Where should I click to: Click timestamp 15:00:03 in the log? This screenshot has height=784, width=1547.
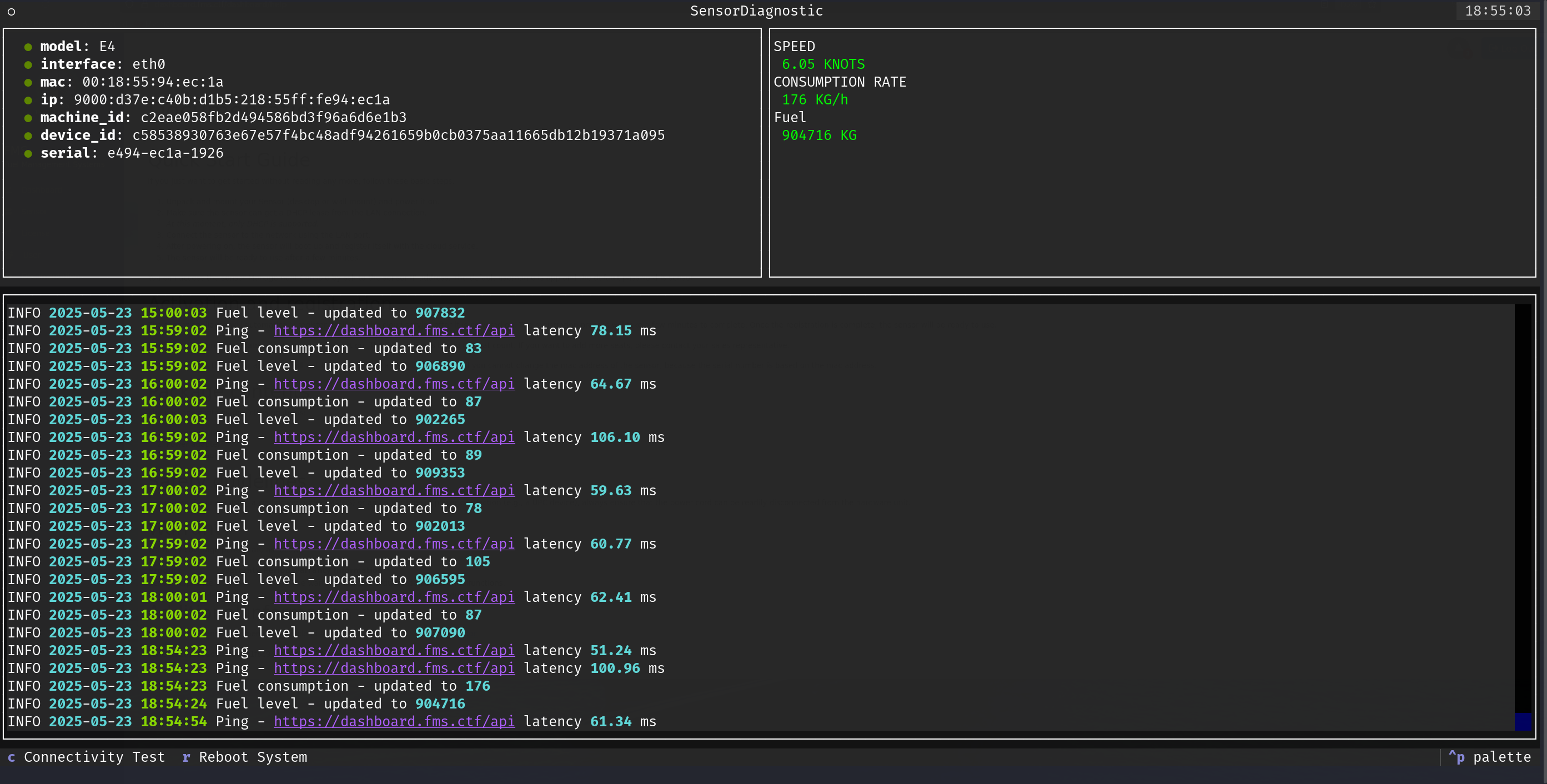pos(174,313)
